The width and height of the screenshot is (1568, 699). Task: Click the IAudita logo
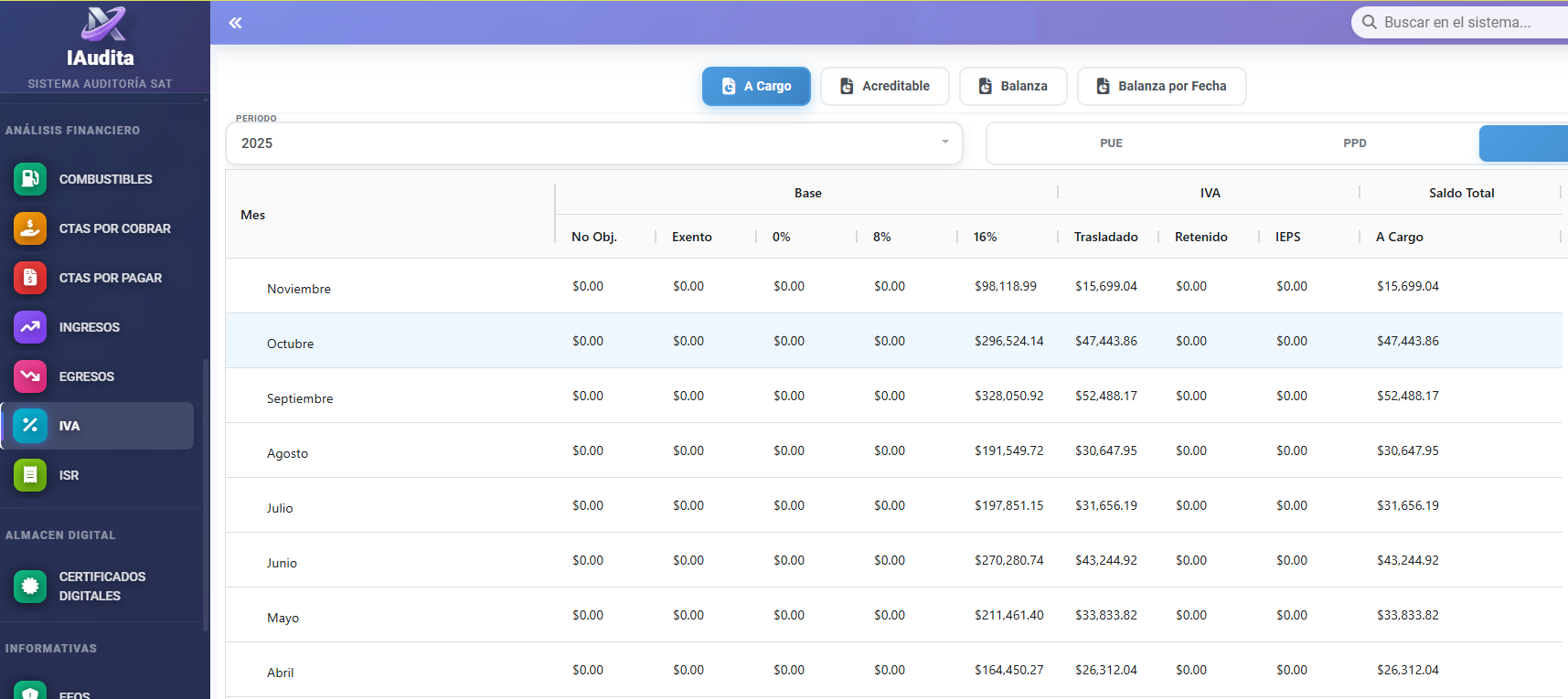102,25
